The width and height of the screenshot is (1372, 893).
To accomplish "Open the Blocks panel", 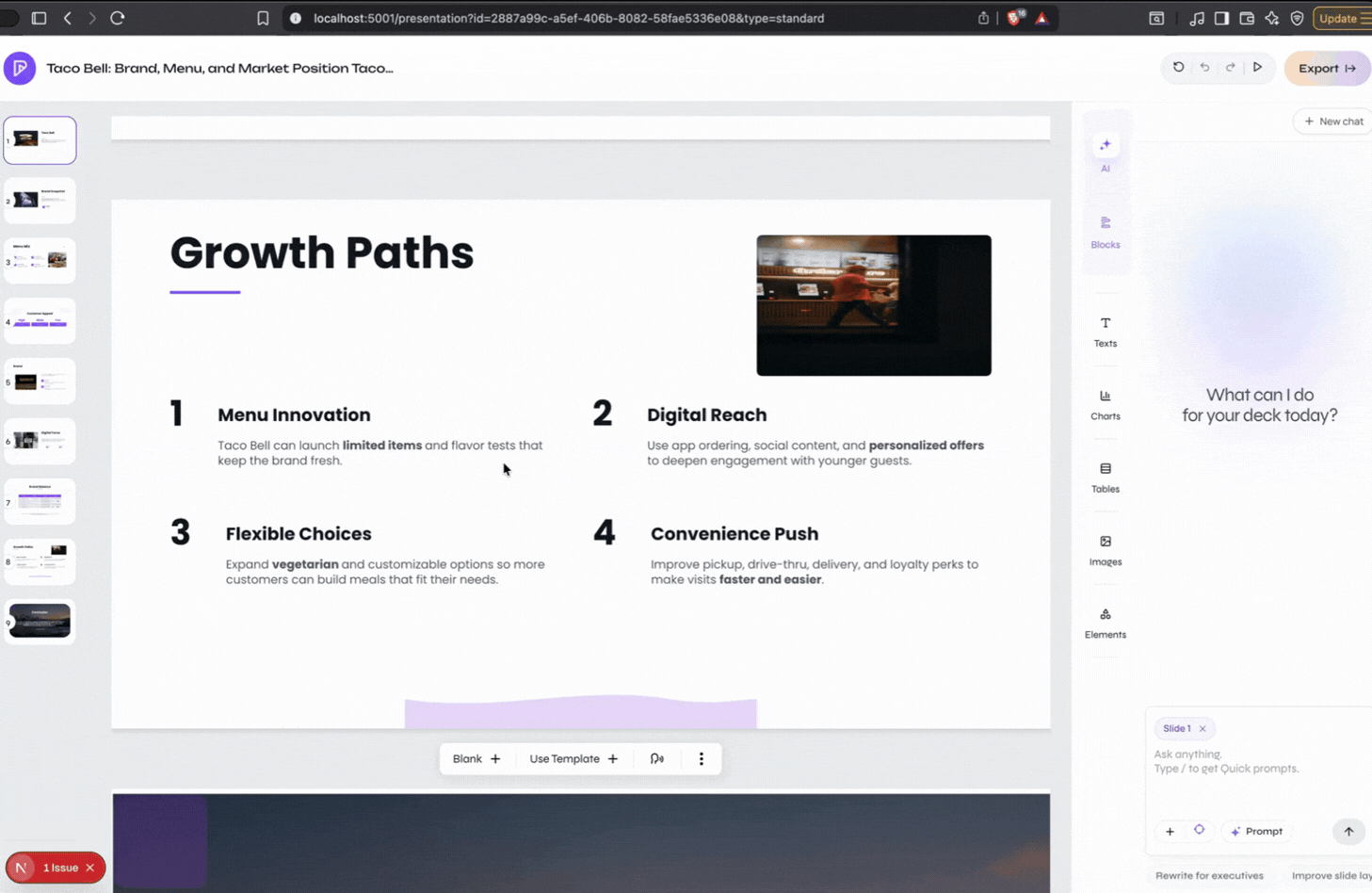I will coord(1106,232).
